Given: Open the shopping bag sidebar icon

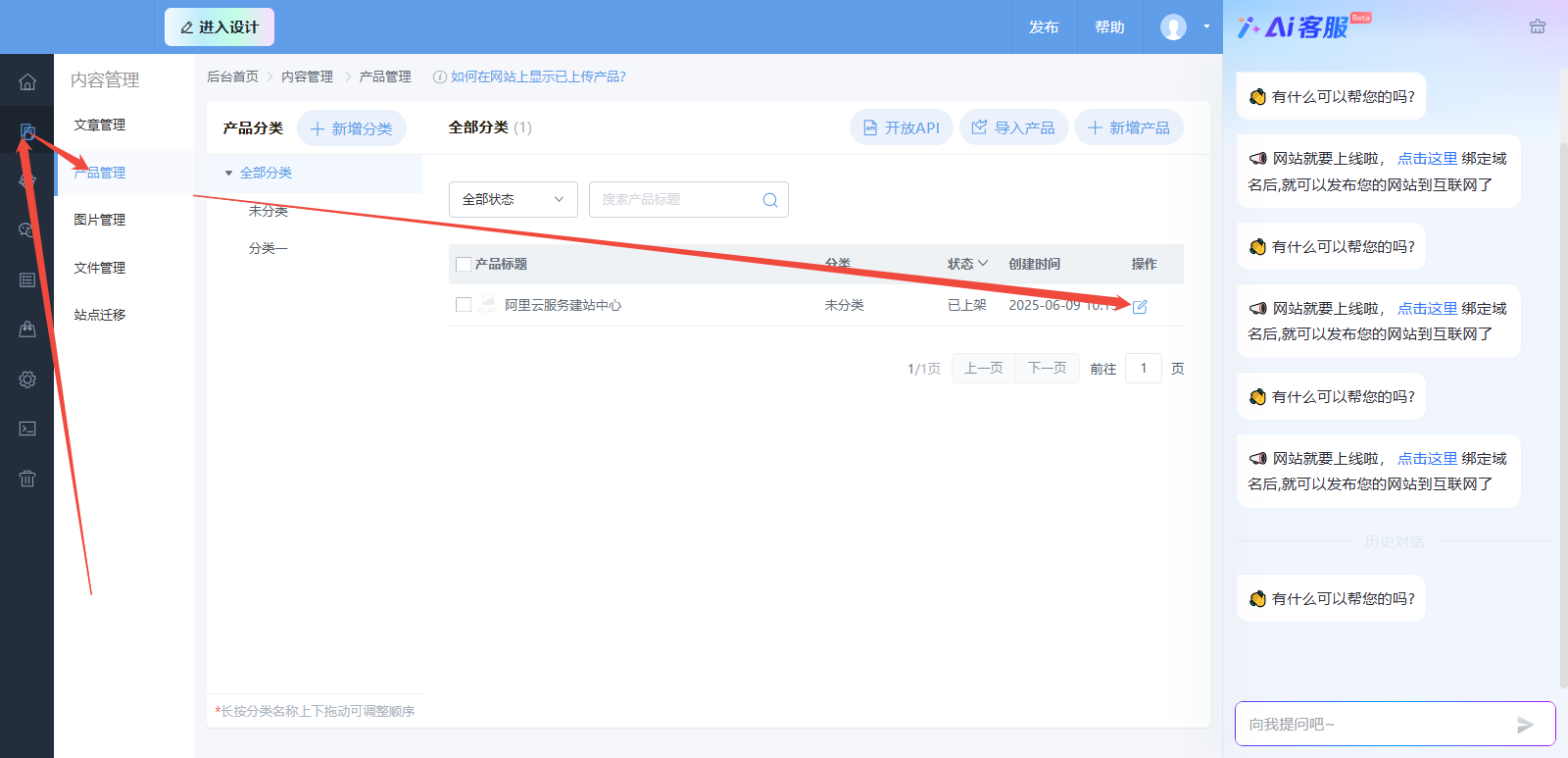Looking at the screenshot, I should click(27, 329).
